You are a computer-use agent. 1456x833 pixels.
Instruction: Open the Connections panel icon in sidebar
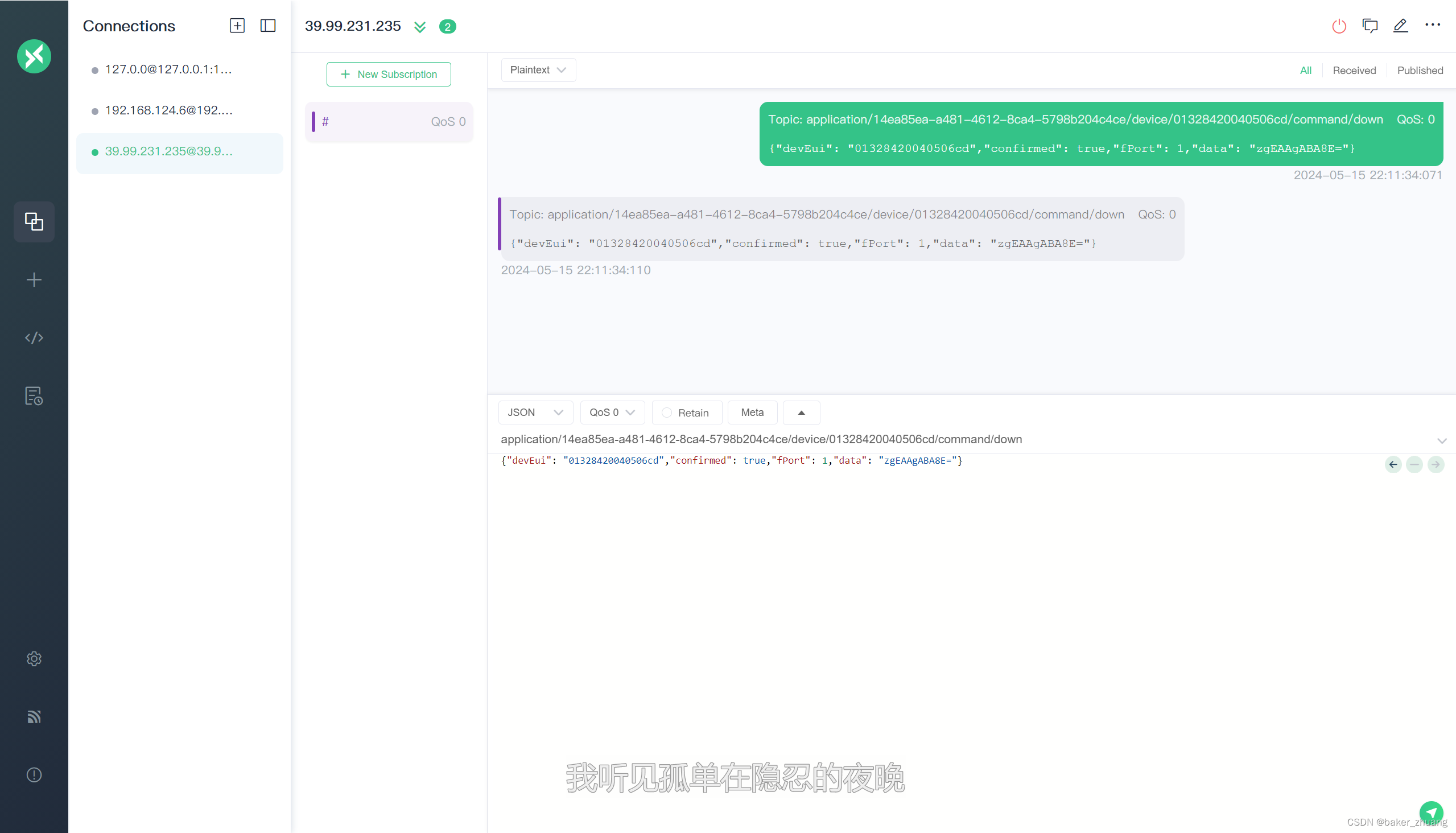point(34,222)
